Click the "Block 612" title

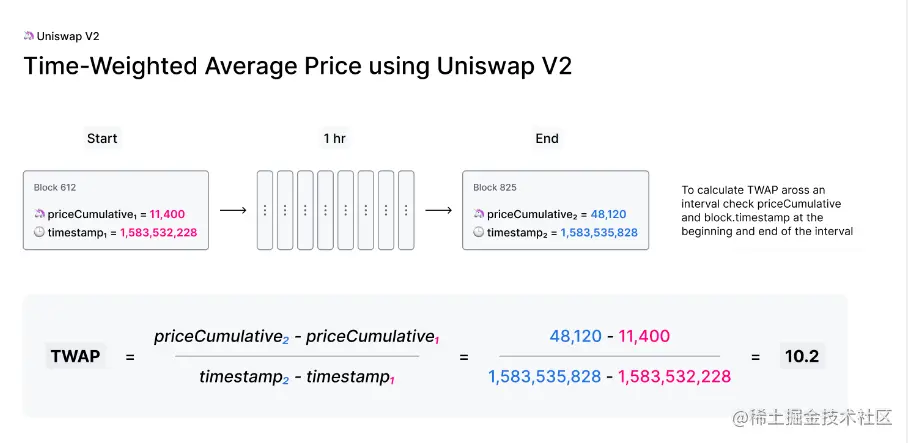(55, 187)
